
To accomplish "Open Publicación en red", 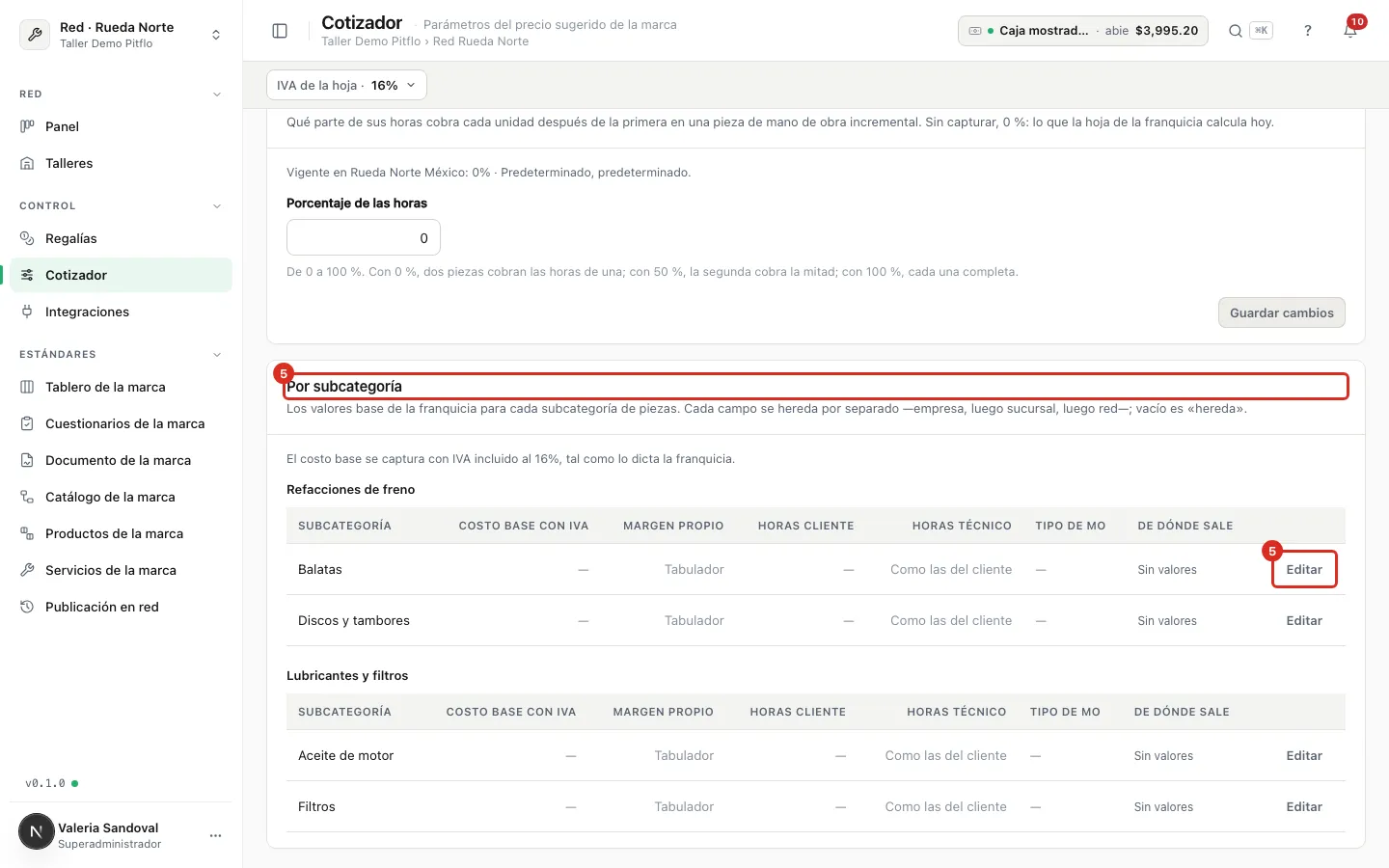I will [121, 607].
